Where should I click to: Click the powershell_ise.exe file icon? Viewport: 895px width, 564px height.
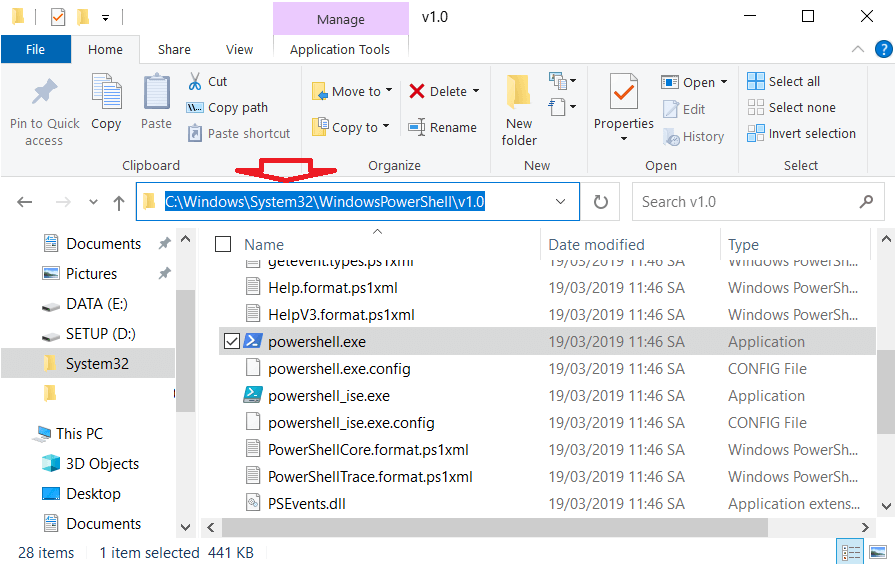coord(253,395)
